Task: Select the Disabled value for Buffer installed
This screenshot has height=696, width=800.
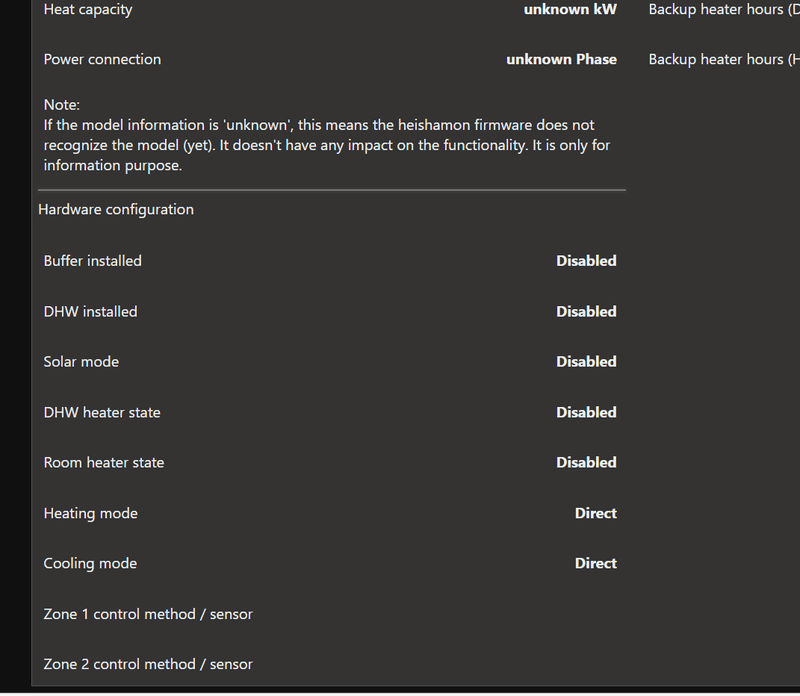Action: (586, 261)
